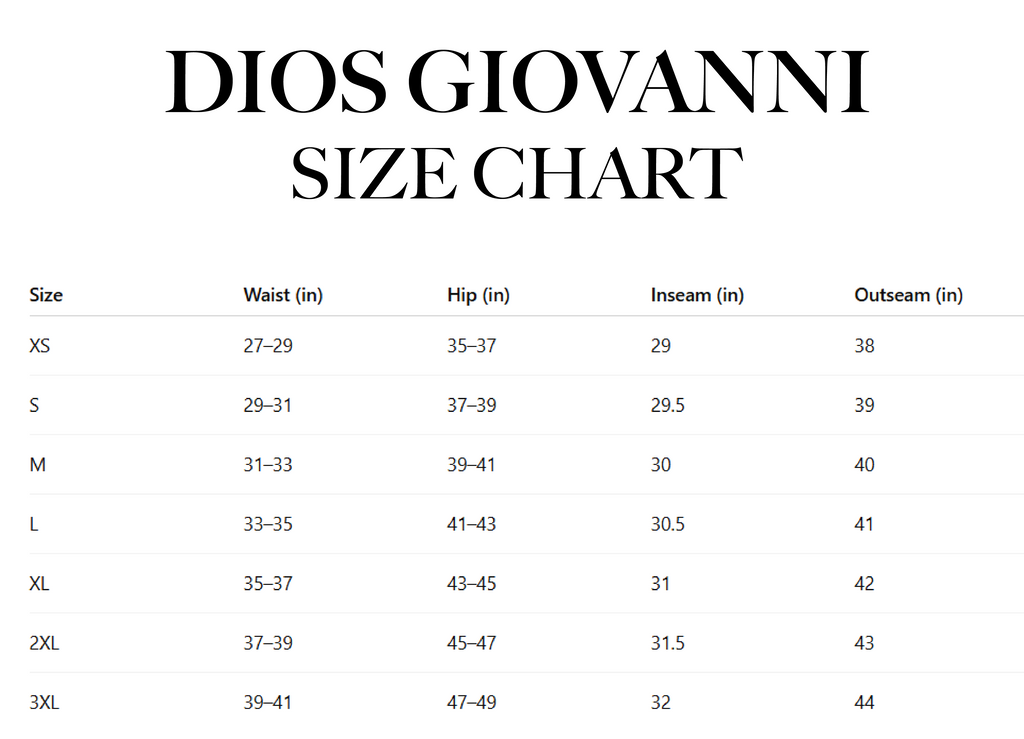Click the M size row label
1024x739 pixels.
point(37,465)
